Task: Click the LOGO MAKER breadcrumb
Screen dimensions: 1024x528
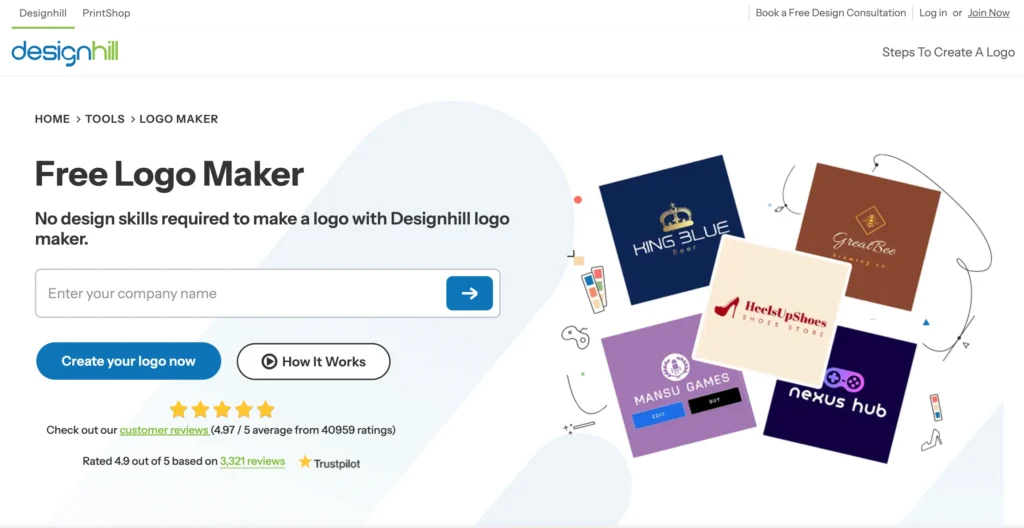Action: (179, 119)
